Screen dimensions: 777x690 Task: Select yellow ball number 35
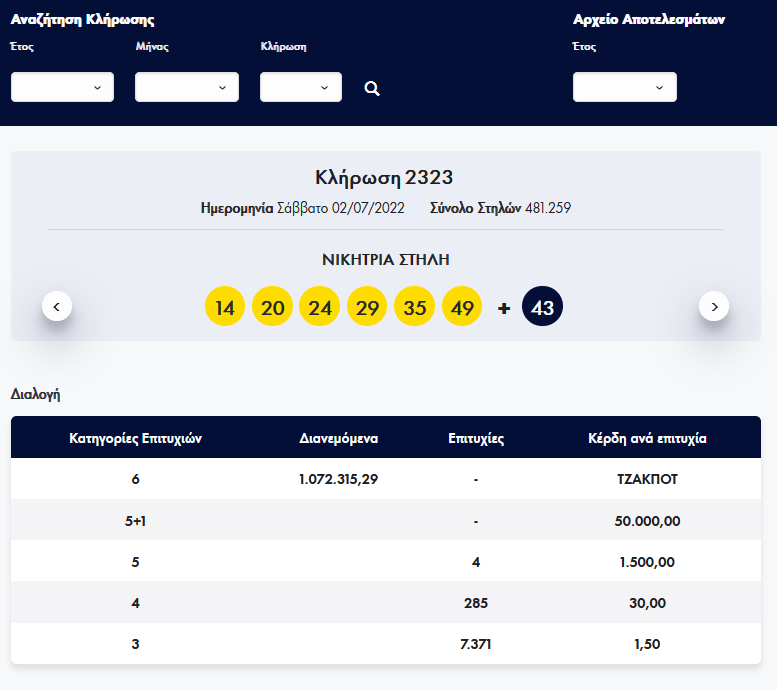pyautogui.click(x=415, y=307)
